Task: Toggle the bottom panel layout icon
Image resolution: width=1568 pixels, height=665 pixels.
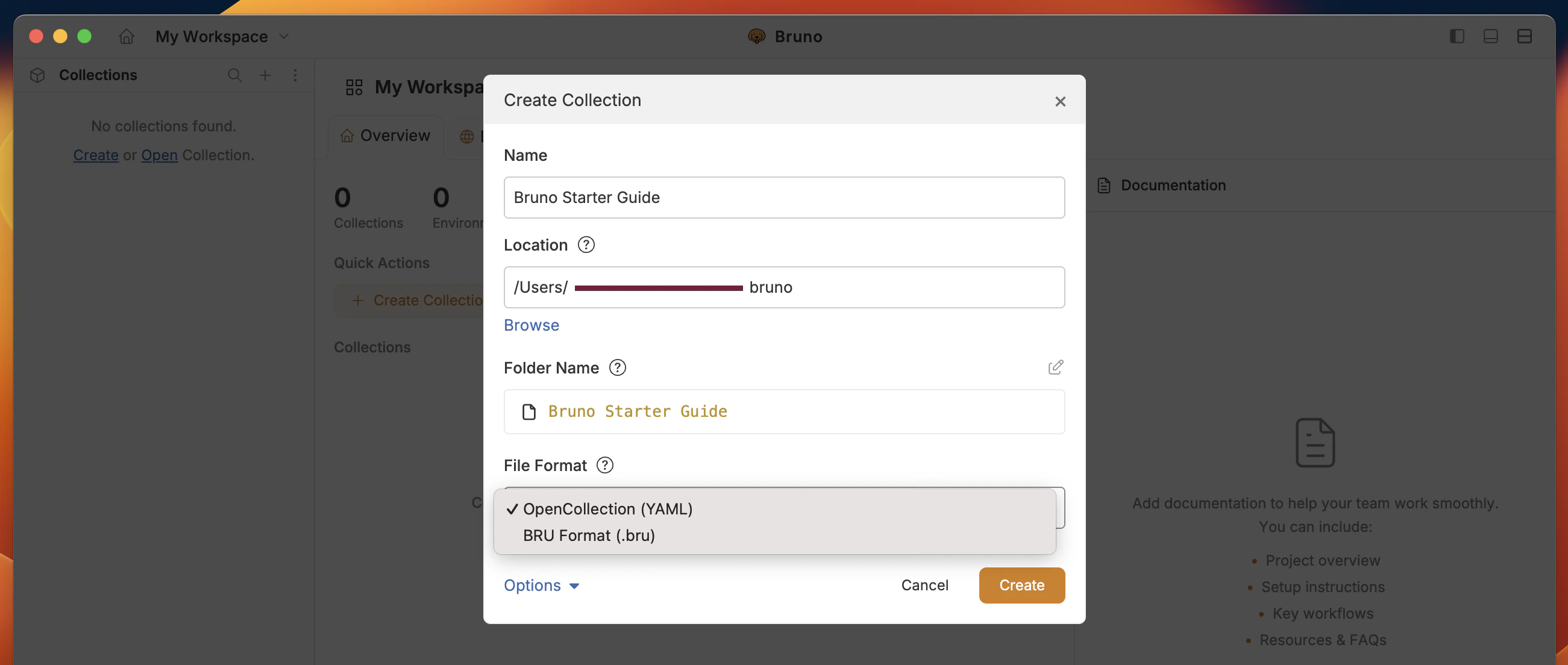Action: 1490,36
